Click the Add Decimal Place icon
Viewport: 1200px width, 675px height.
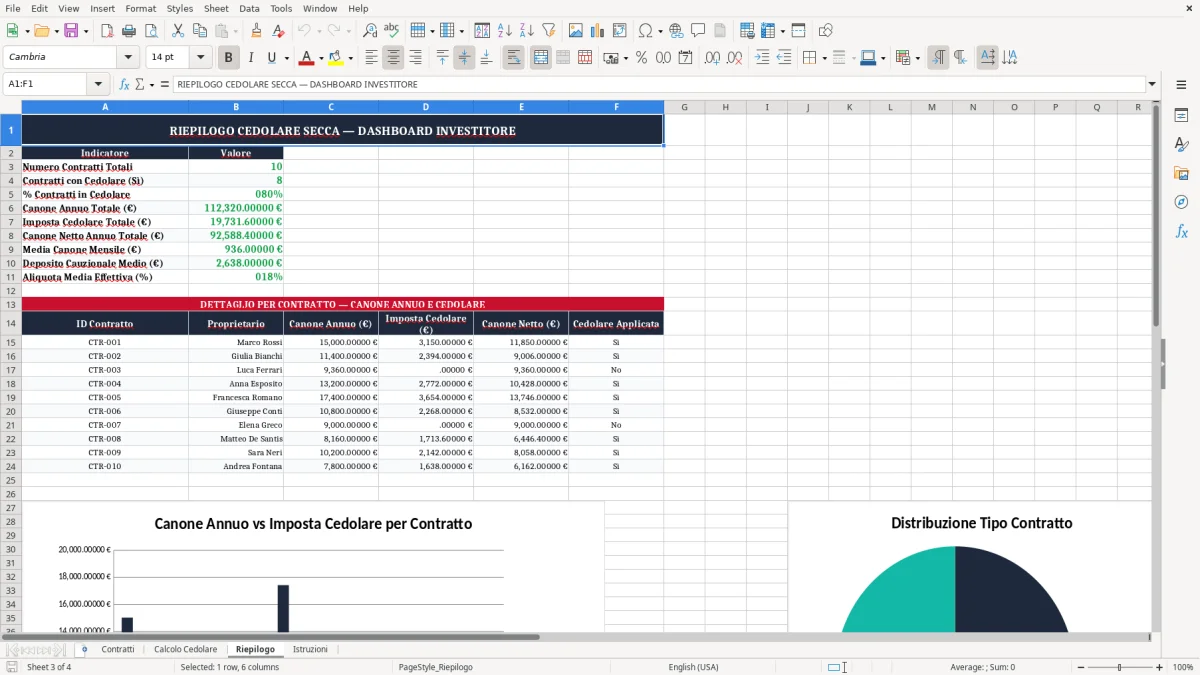pos(712,58)
